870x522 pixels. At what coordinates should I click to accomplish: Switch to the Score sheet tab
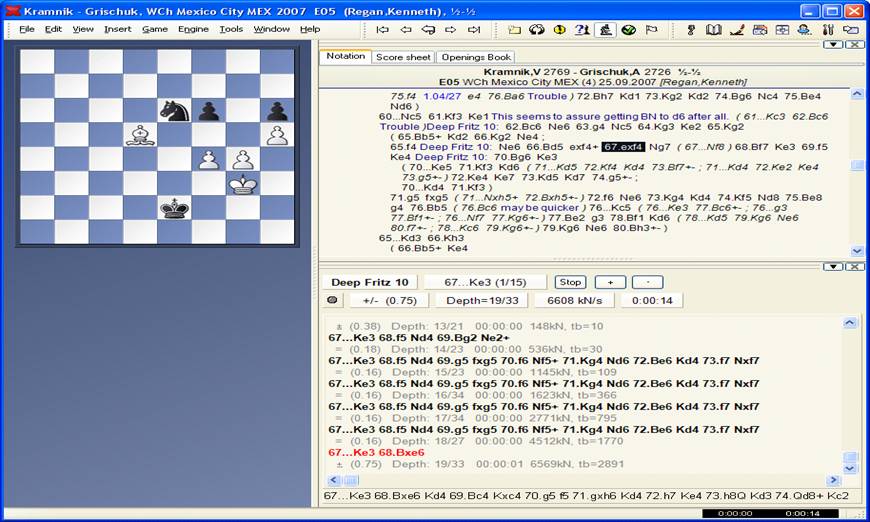403,57
